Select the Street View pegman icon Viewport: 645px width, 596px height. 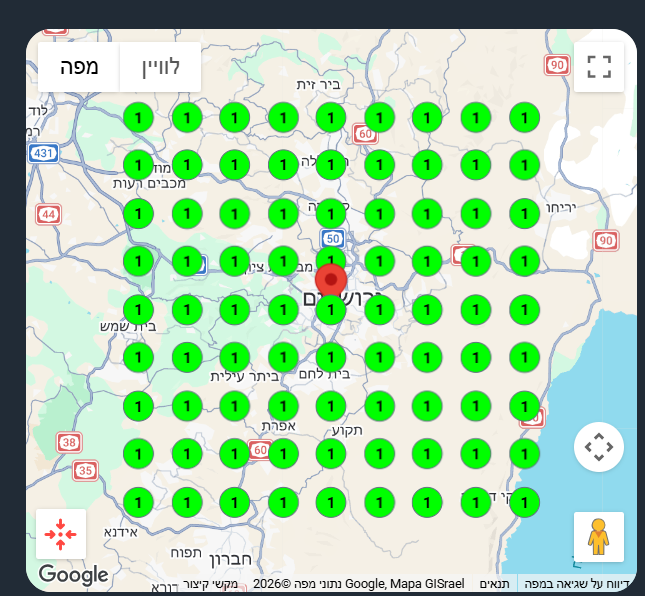click(599, 537)
